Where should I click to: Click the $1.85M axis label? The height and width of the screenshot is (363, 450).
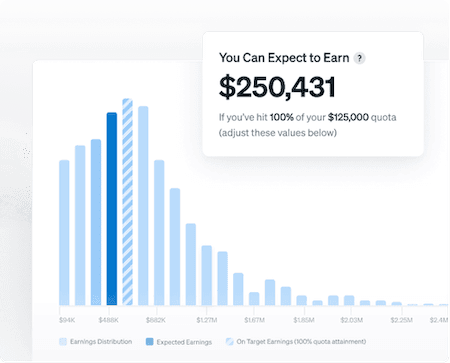(304, 320)
